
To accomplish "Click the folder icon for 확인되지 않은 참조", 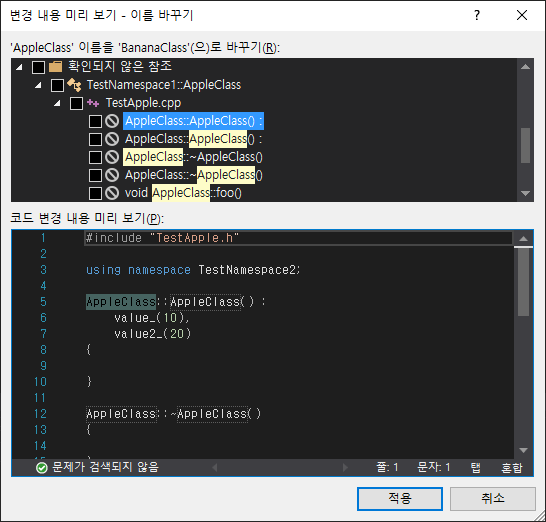I will (x=55, y=66).
